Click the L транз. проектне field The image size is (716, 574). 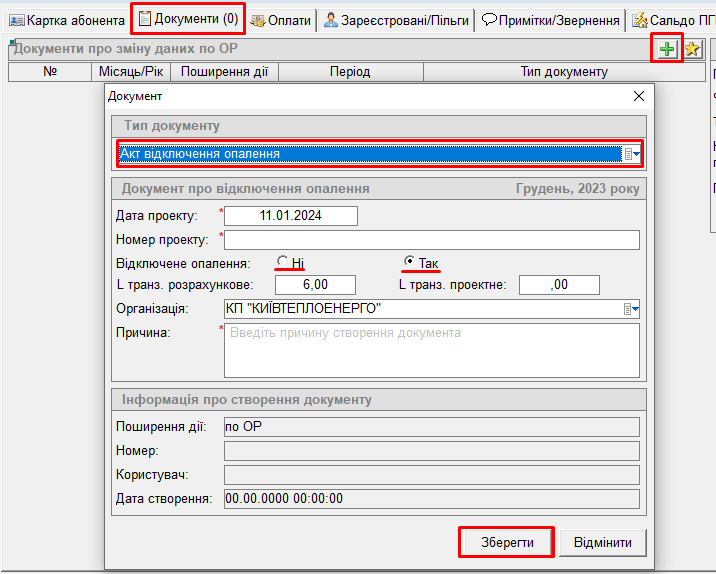[559, 285]
